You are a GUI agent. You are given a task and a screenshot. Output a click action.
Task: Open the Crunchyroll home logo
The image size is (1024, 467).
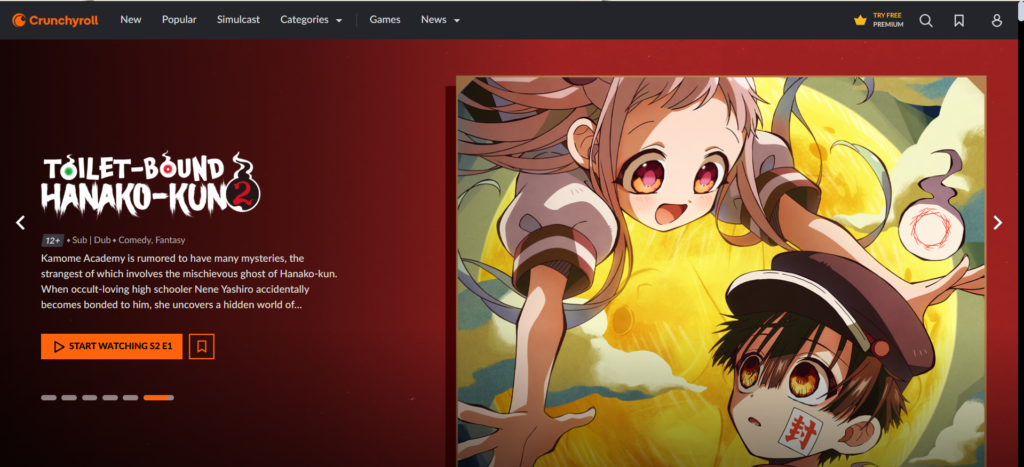point(55,20)
